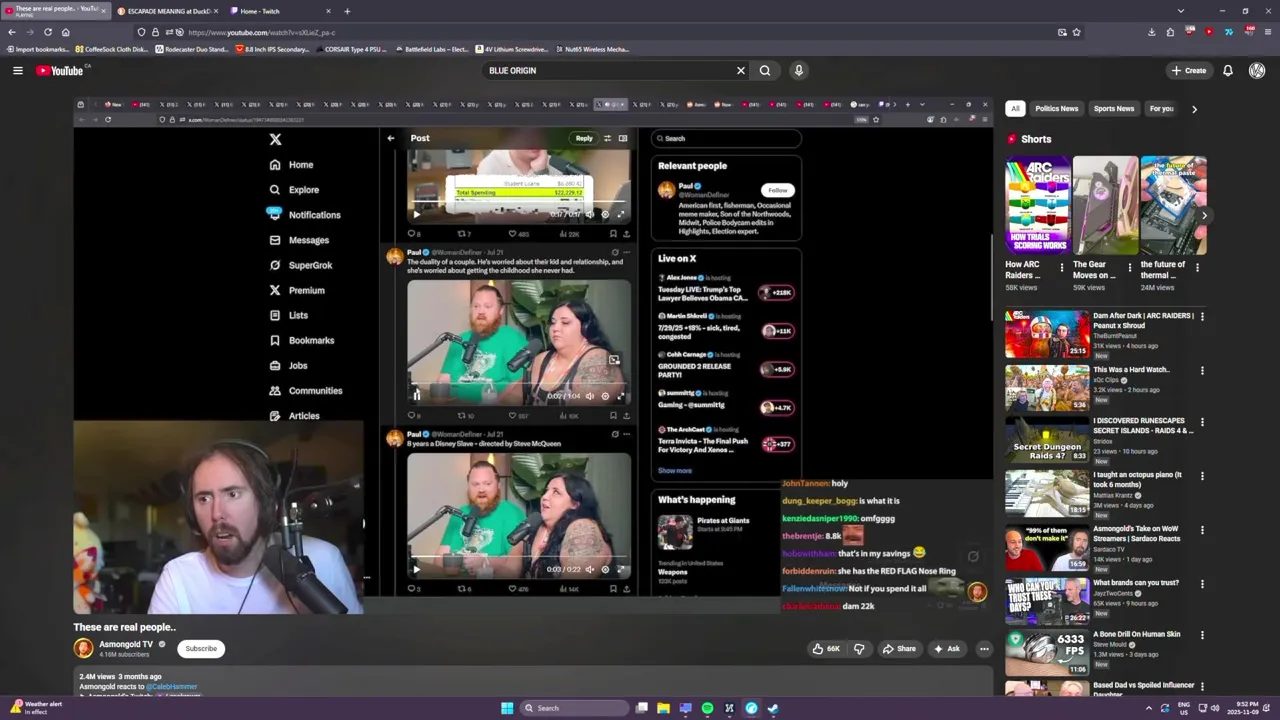The height and width of the screenshot is (720, 1280).
Task: Open the YouTube notifications bell
Action: [x=1228, y=70]
